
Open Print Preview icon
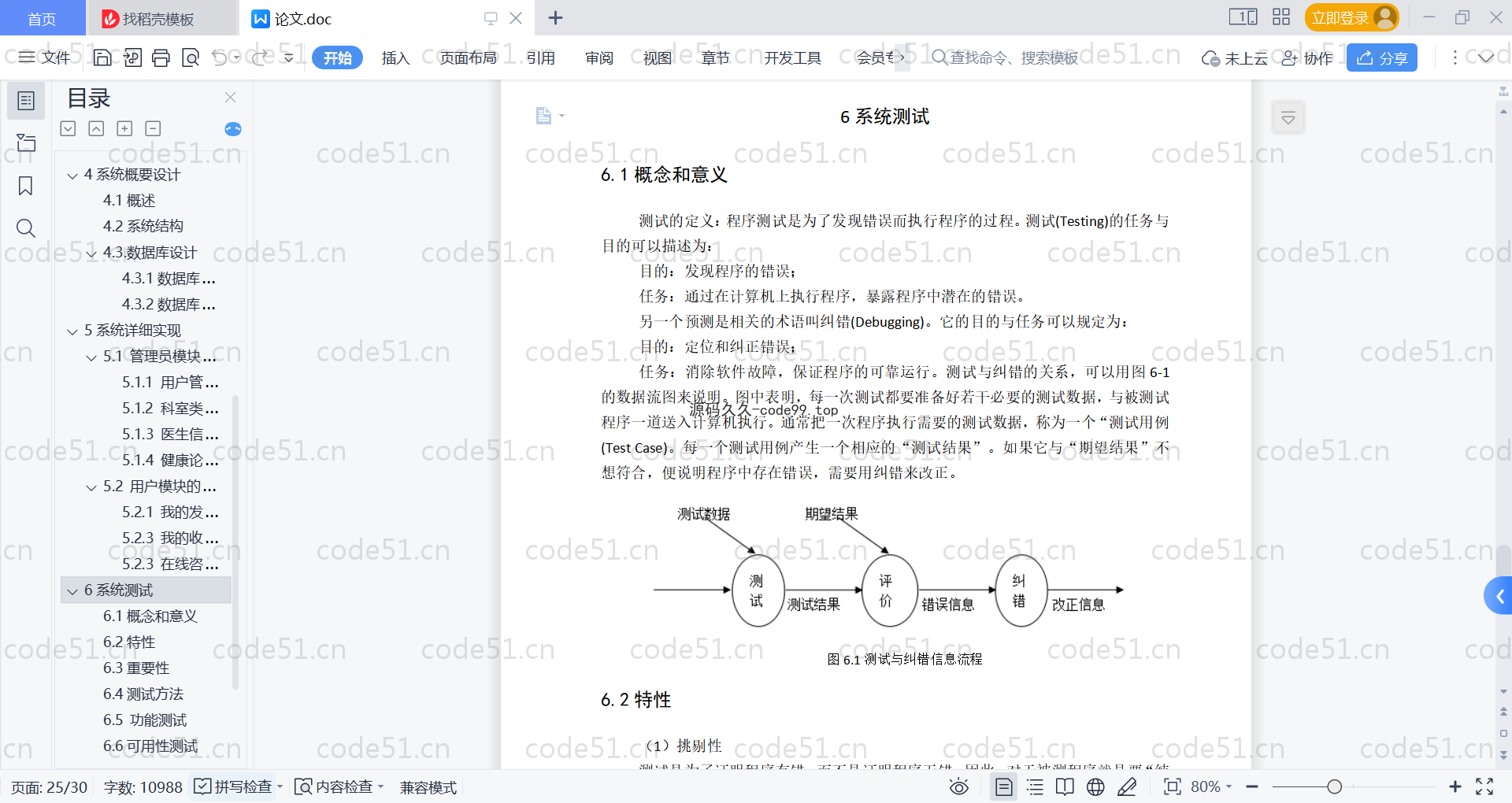191,57
